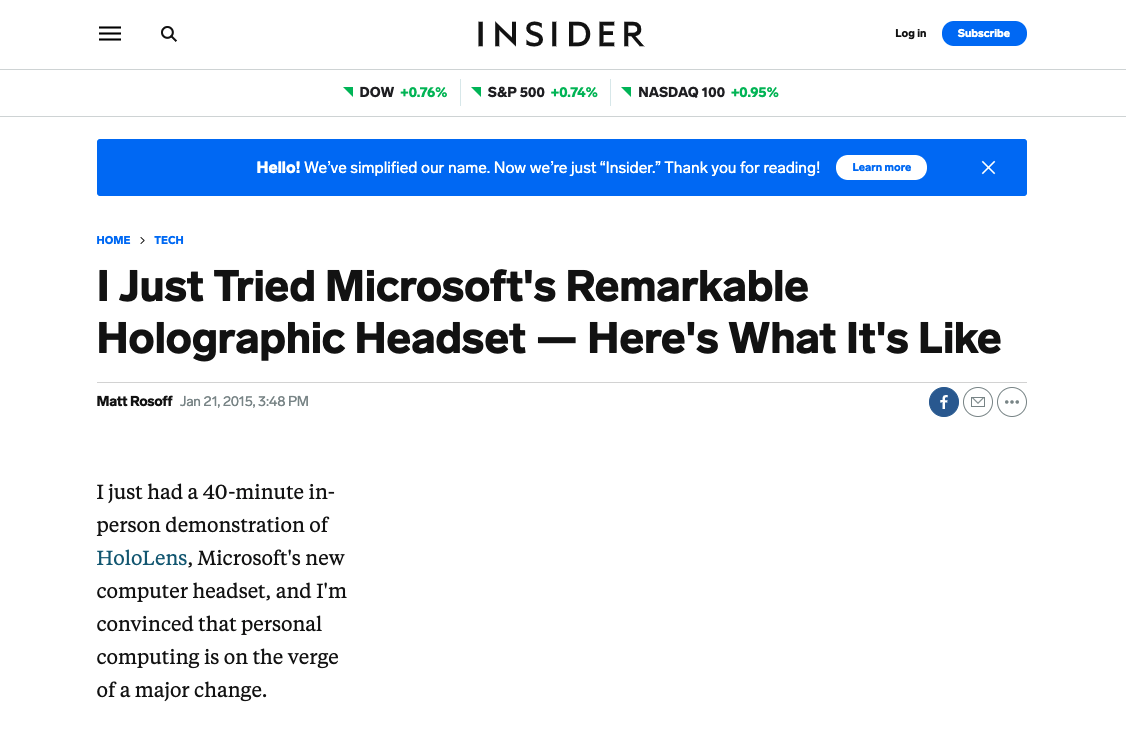Click Learn more in banner
Viewport: 1126px width, 729px height.
[x=881, y=167]
